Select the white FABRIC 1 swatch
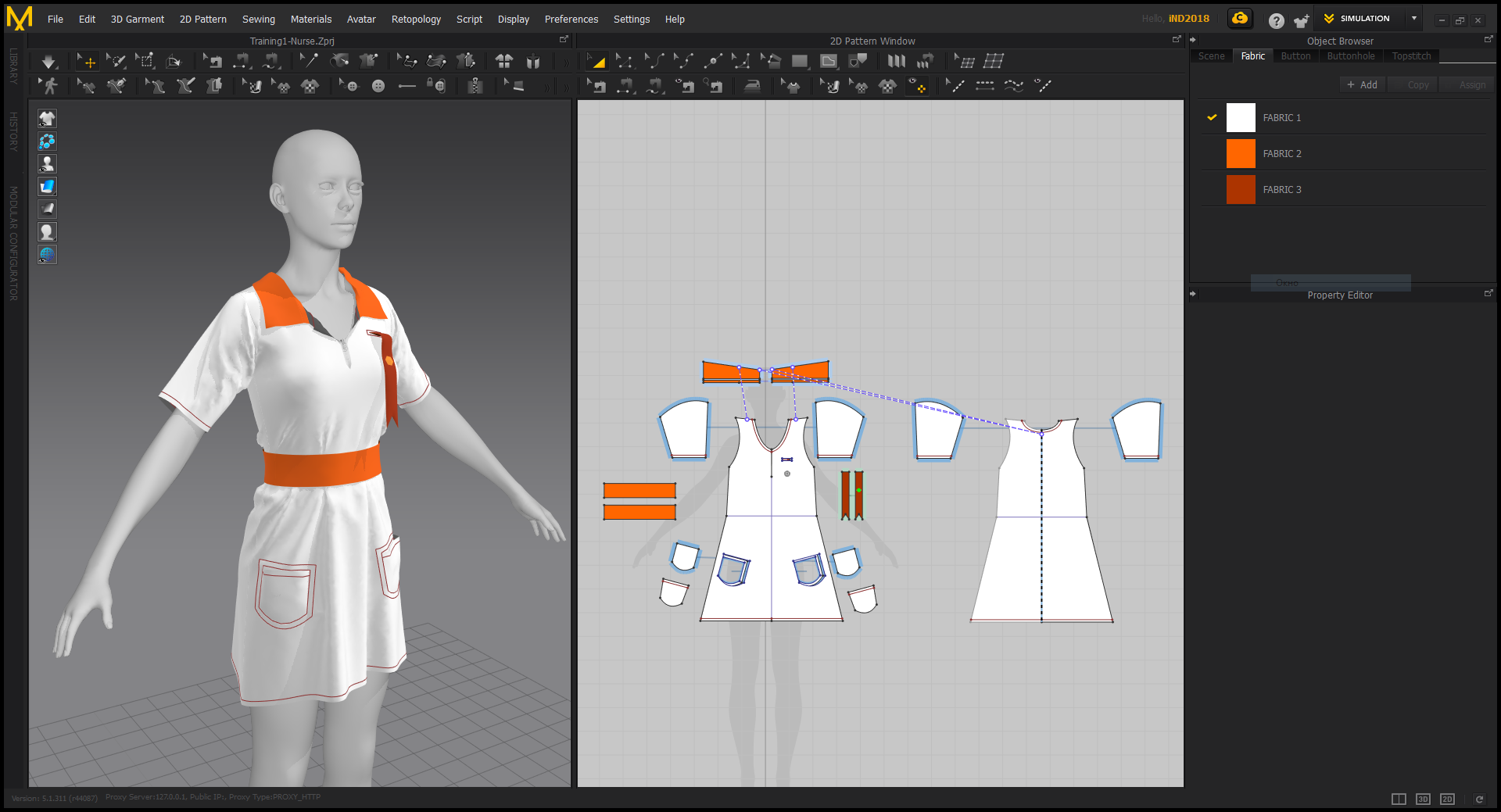 click(x=1241, y=117)
